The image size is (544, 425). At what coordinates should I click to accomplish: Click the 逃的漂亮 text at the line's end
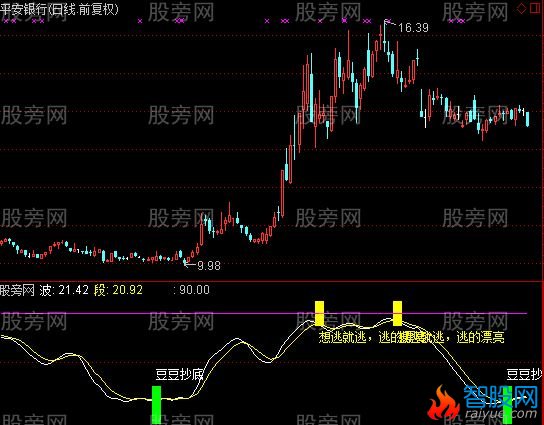tap(480, 337)
